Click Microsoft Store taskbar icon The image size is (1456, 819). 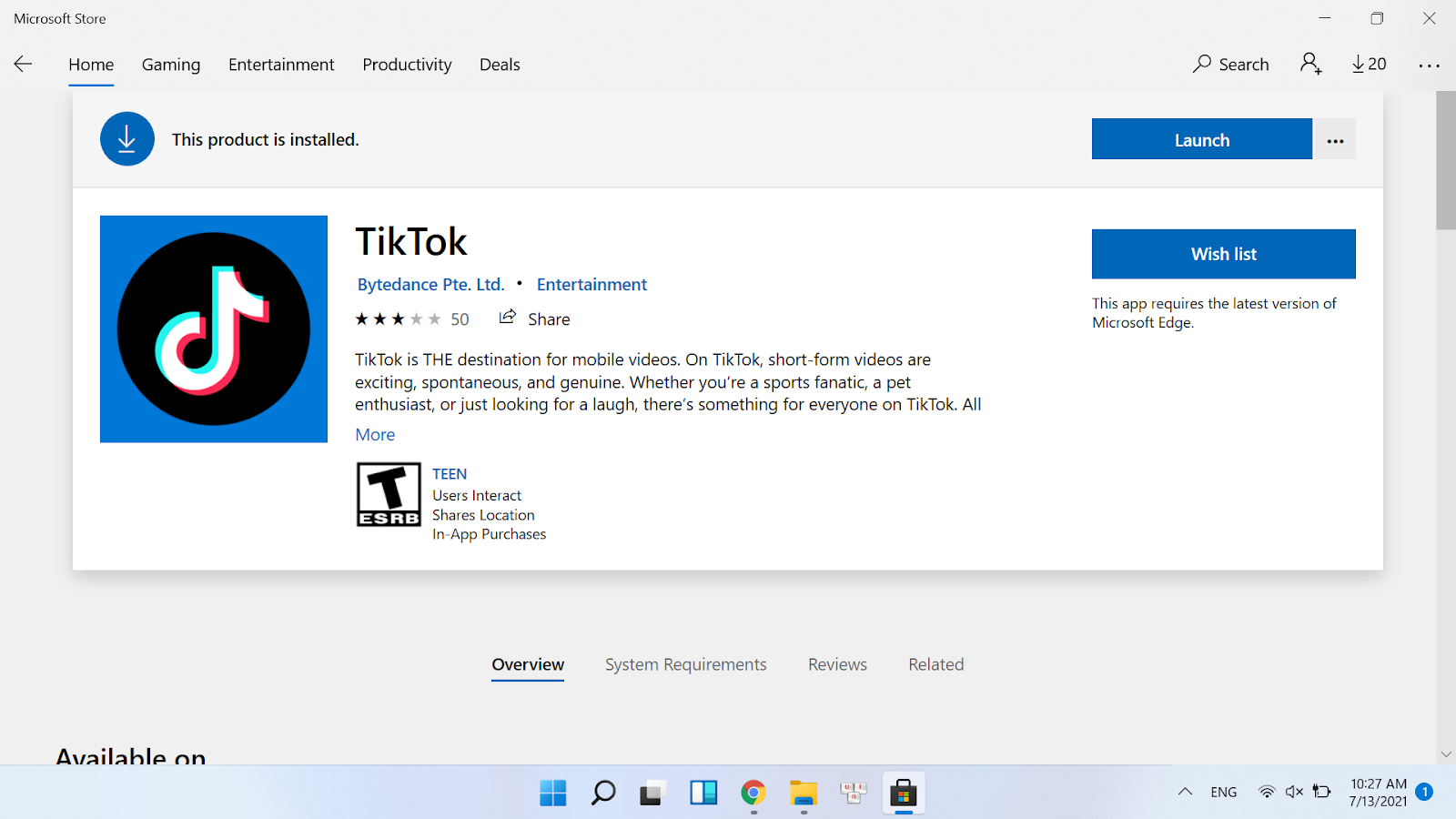click(x=903, y=793)
